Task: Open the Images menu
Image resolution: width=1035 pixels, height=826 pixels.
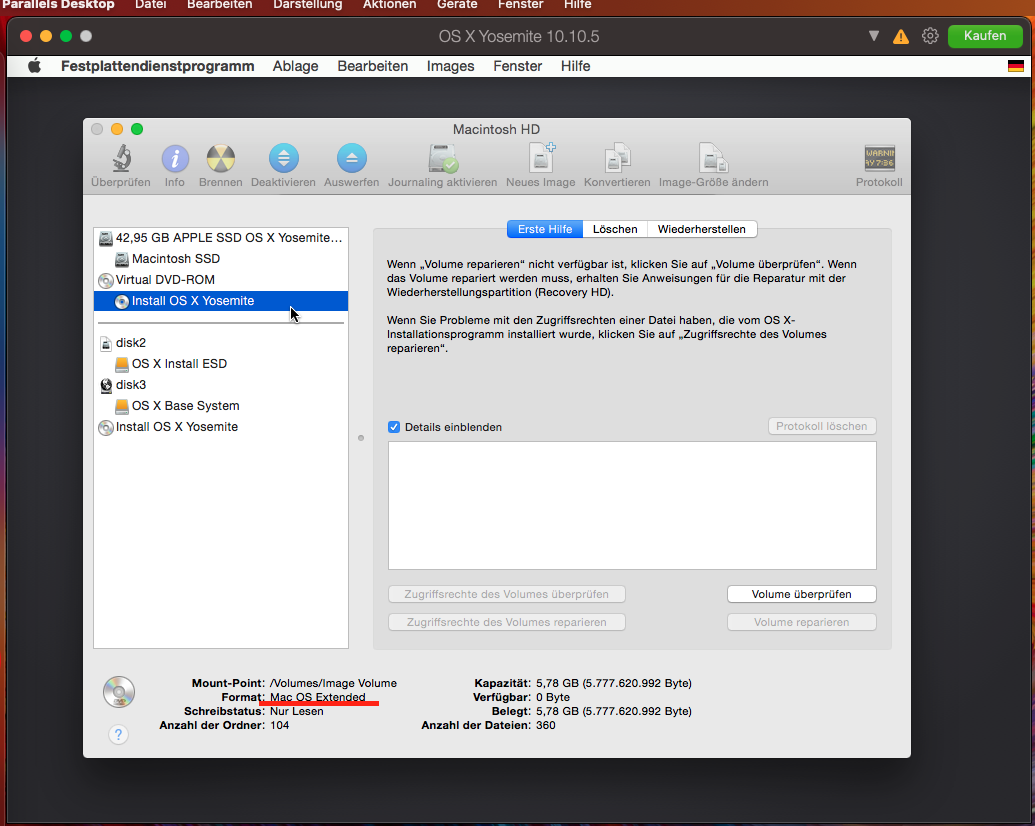Action: click(x=451, y=66)
